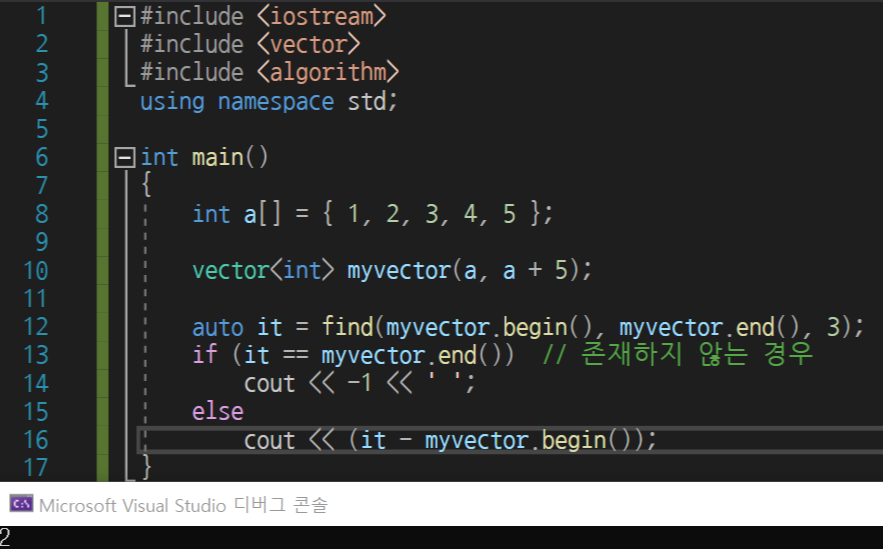Click 'myvector.begin()' on line 12
Image resolution: width=883 pixels, height=549 pixels.
coord(489,327)
